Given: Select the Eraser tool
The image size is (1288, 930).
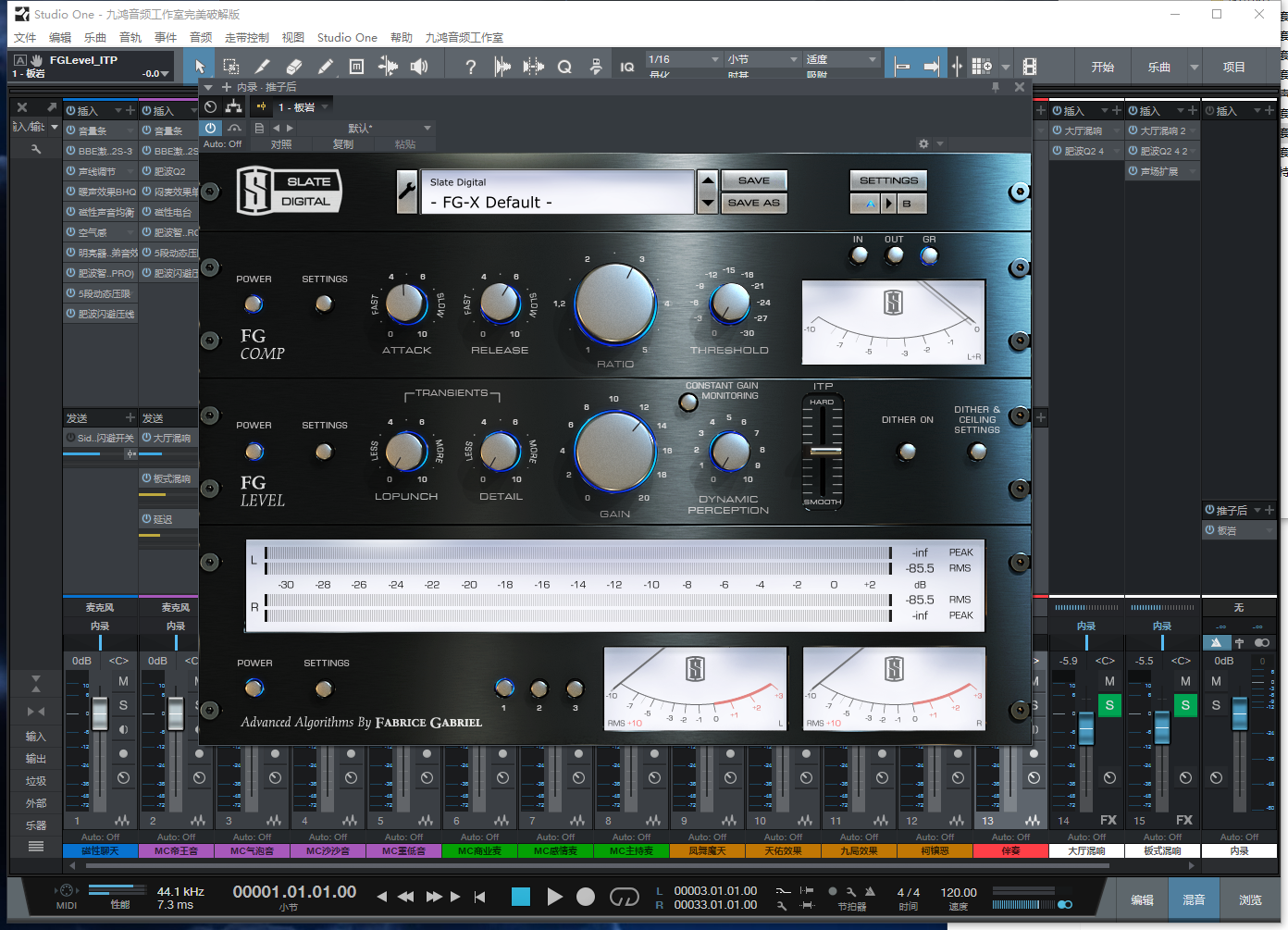Looking at the screenshot, I should [x=294, y=67].
